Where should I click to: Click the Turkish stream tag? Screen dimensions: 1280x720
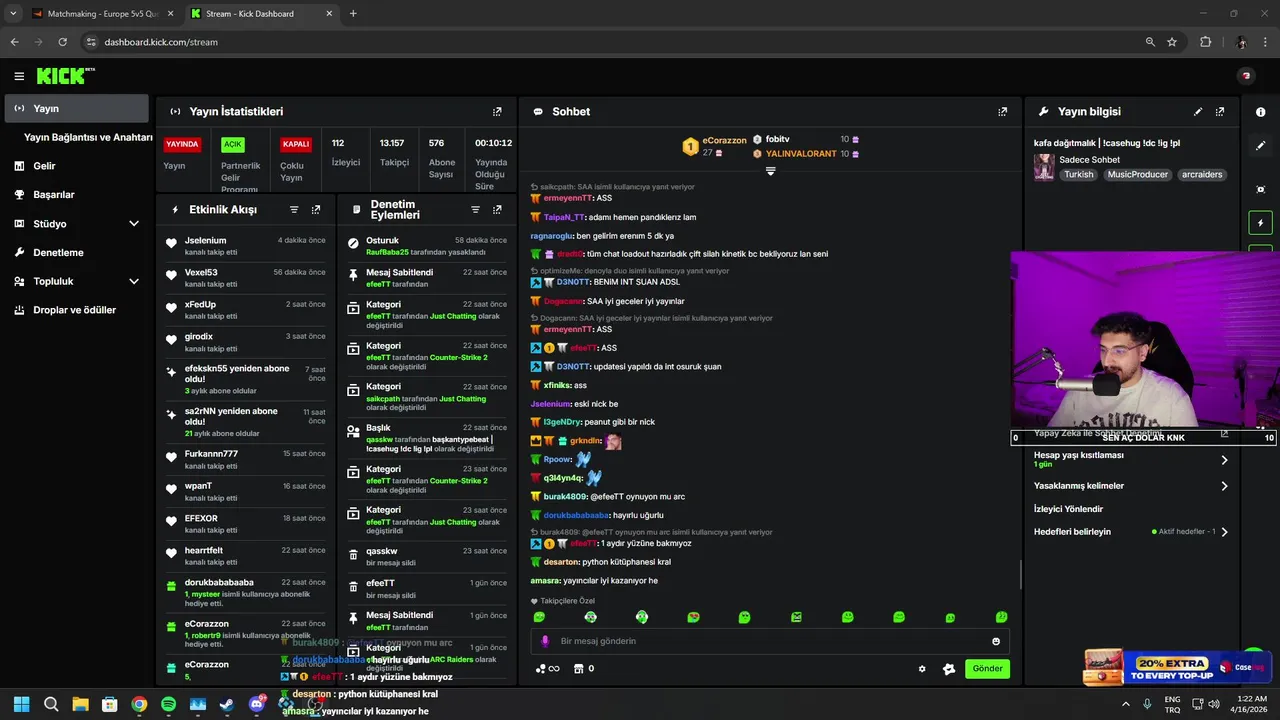click(x=1078, y=174)
